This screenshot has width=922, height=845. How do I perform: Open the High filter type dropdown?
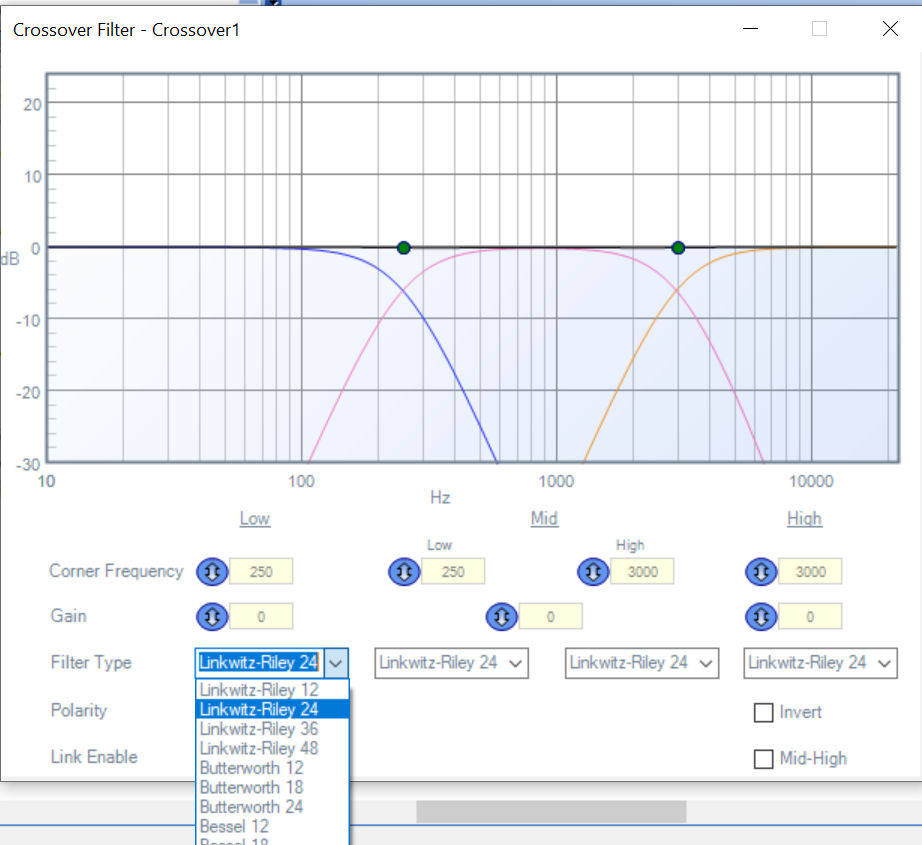click(x=820, y=663)
